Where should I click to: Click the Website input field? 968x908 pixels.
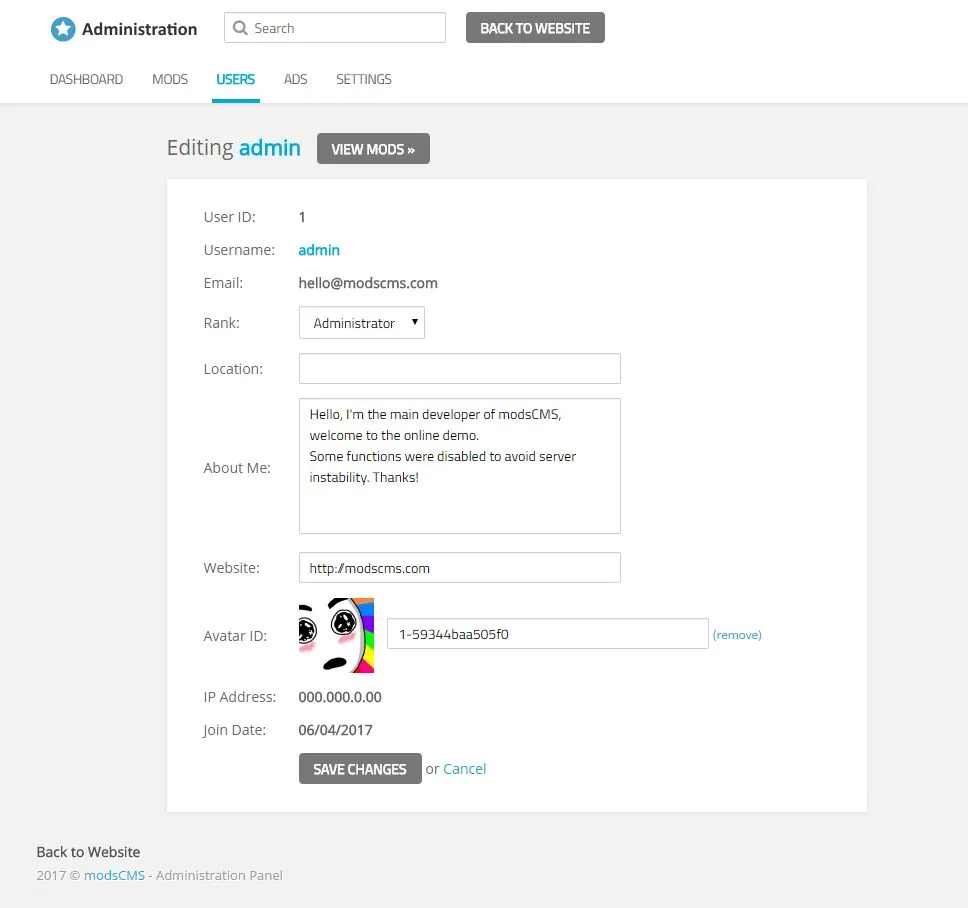click(459, 568)
